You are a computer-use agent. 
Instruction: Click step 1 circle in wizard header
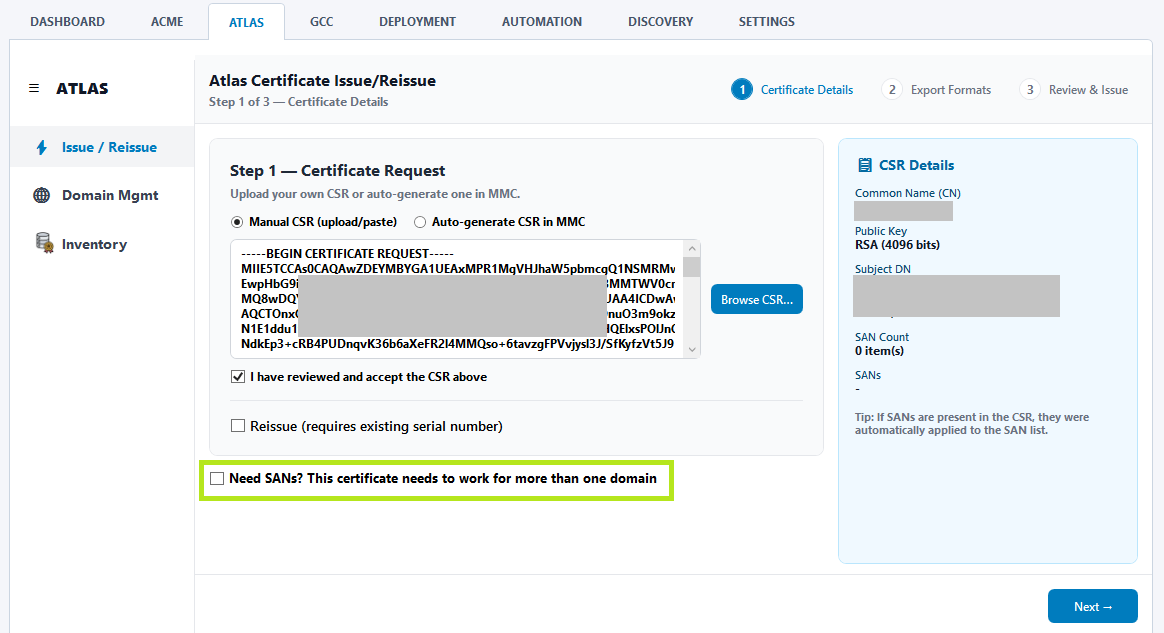742,90
